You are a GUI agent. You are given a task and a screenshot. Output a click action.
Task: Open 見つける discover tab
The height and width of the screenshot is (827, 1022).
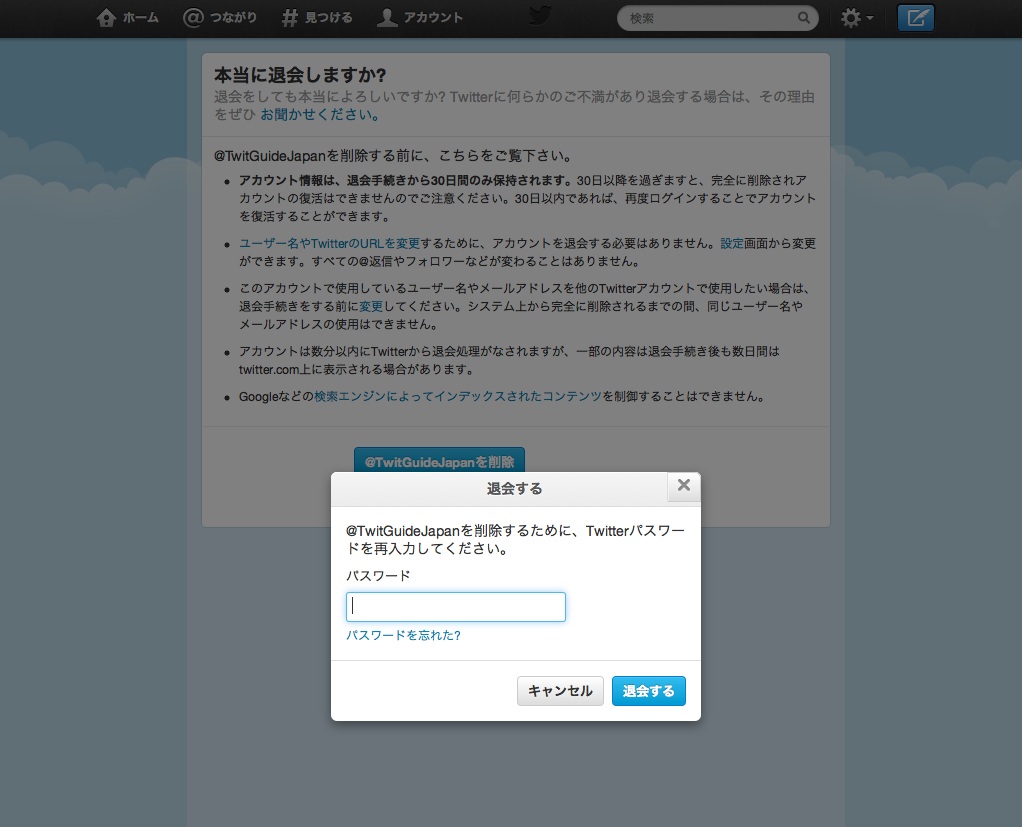coord(317,18)
